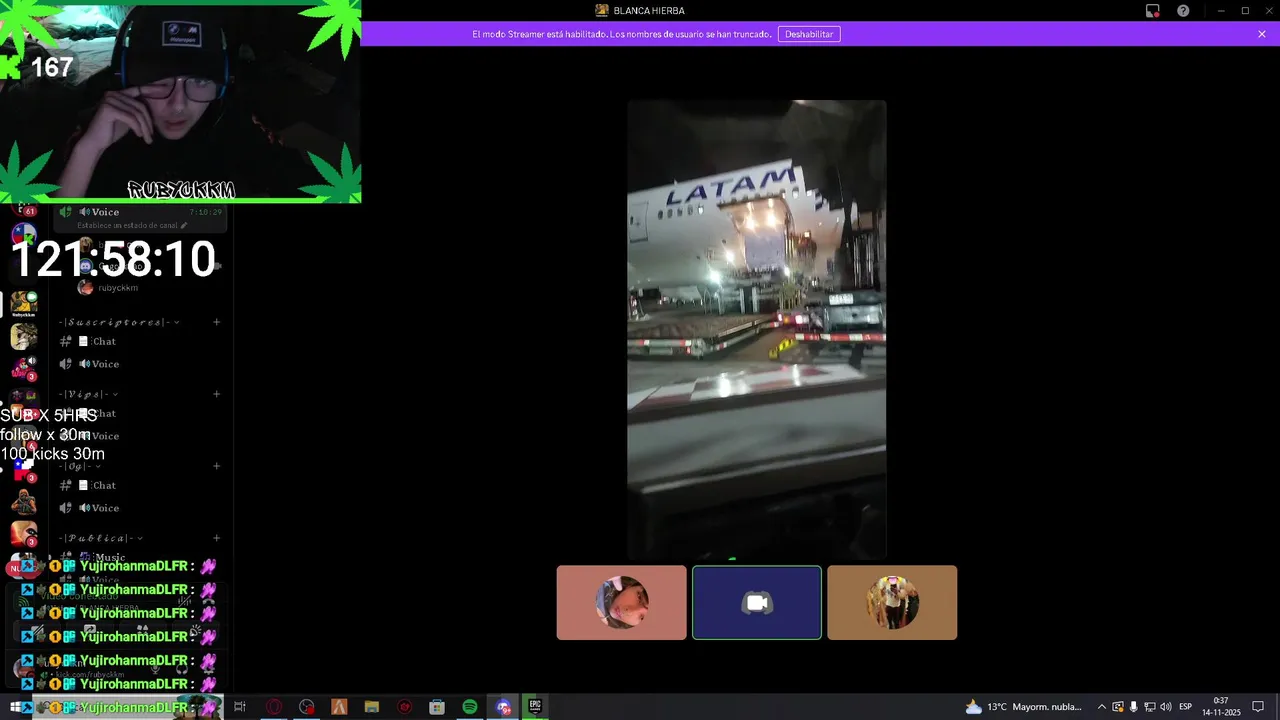Select the pink participant tile with the face avatar
The height and width of the screenshot is (720, 1280).
622,602
